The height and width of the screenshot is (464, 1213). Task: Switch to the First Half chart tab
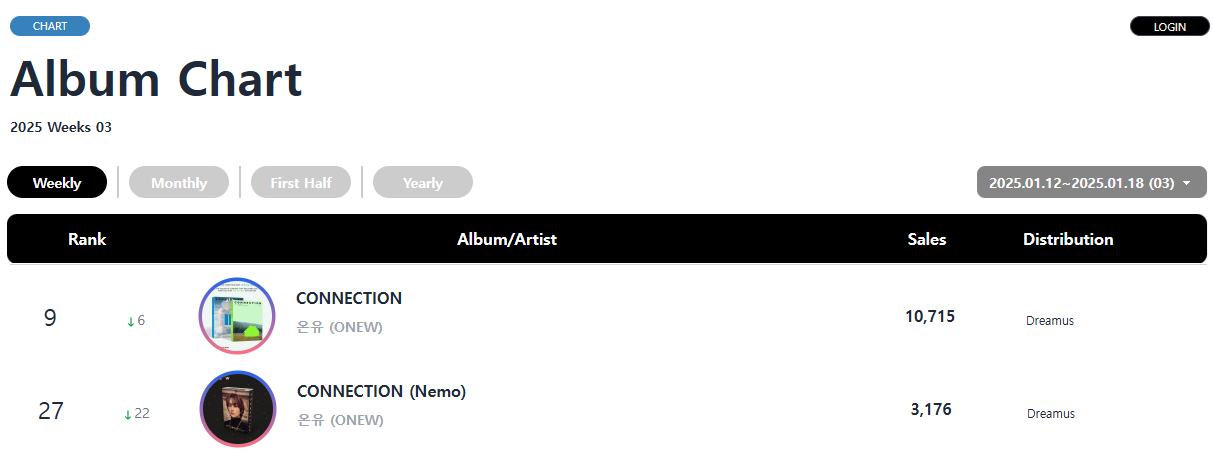pos(300,183)
